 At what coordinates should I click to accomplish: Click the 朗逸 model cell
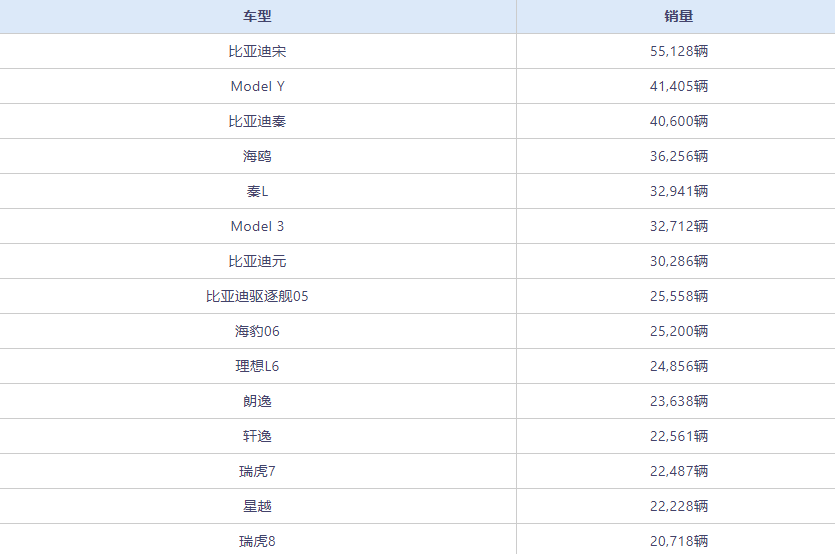point(257,401)
